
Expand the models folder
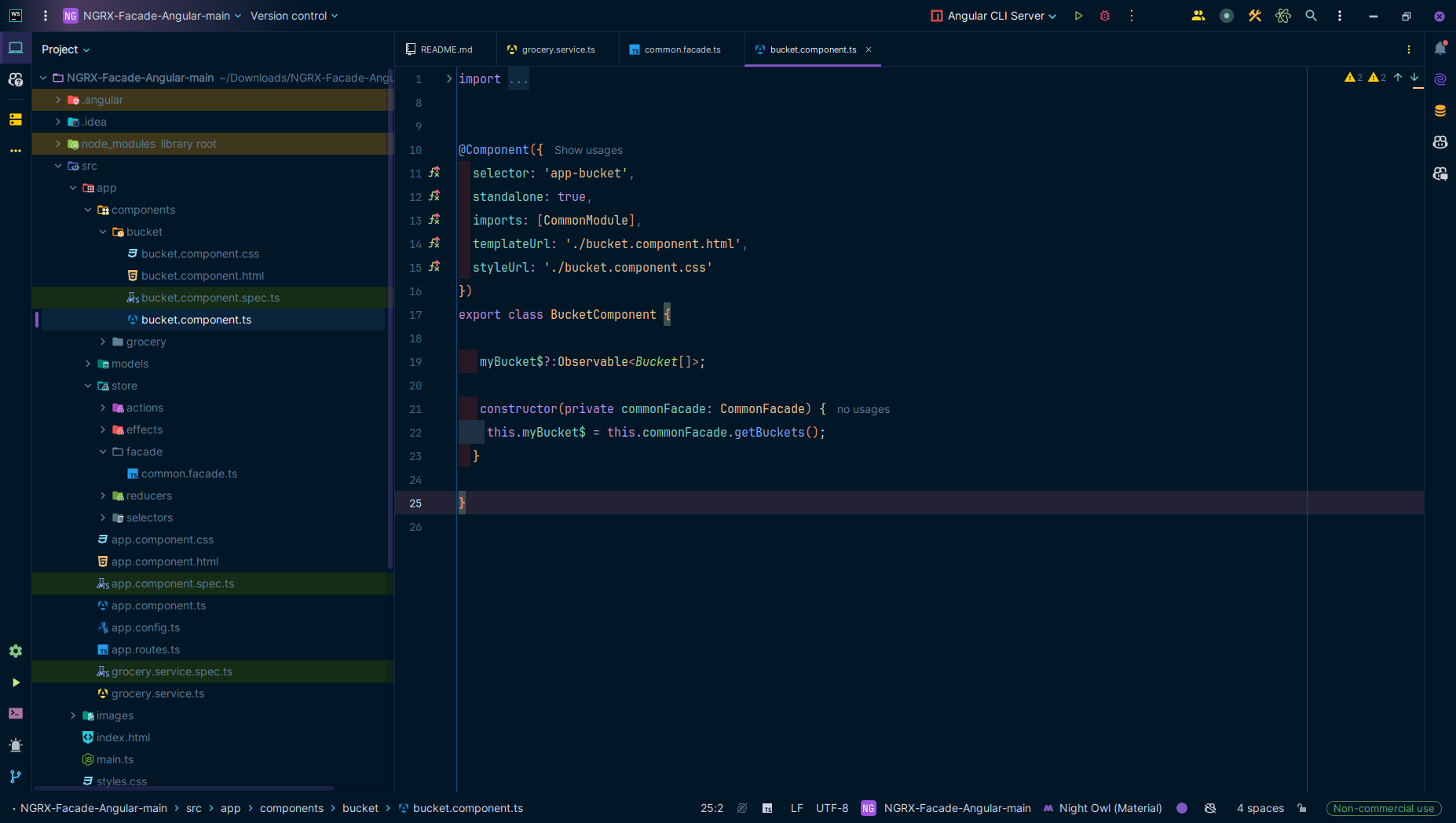tap(88, 364)
